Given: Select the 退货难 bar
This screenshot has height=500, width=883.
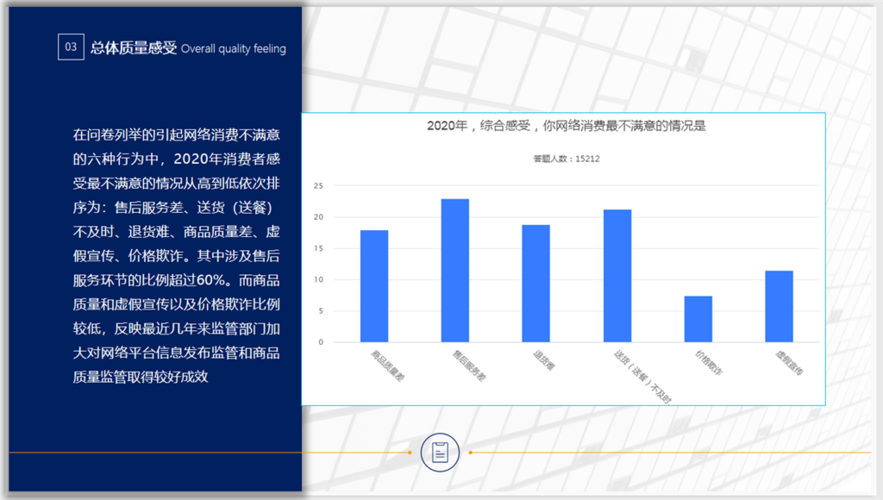Looking at the screenshot, I should 536,283.
